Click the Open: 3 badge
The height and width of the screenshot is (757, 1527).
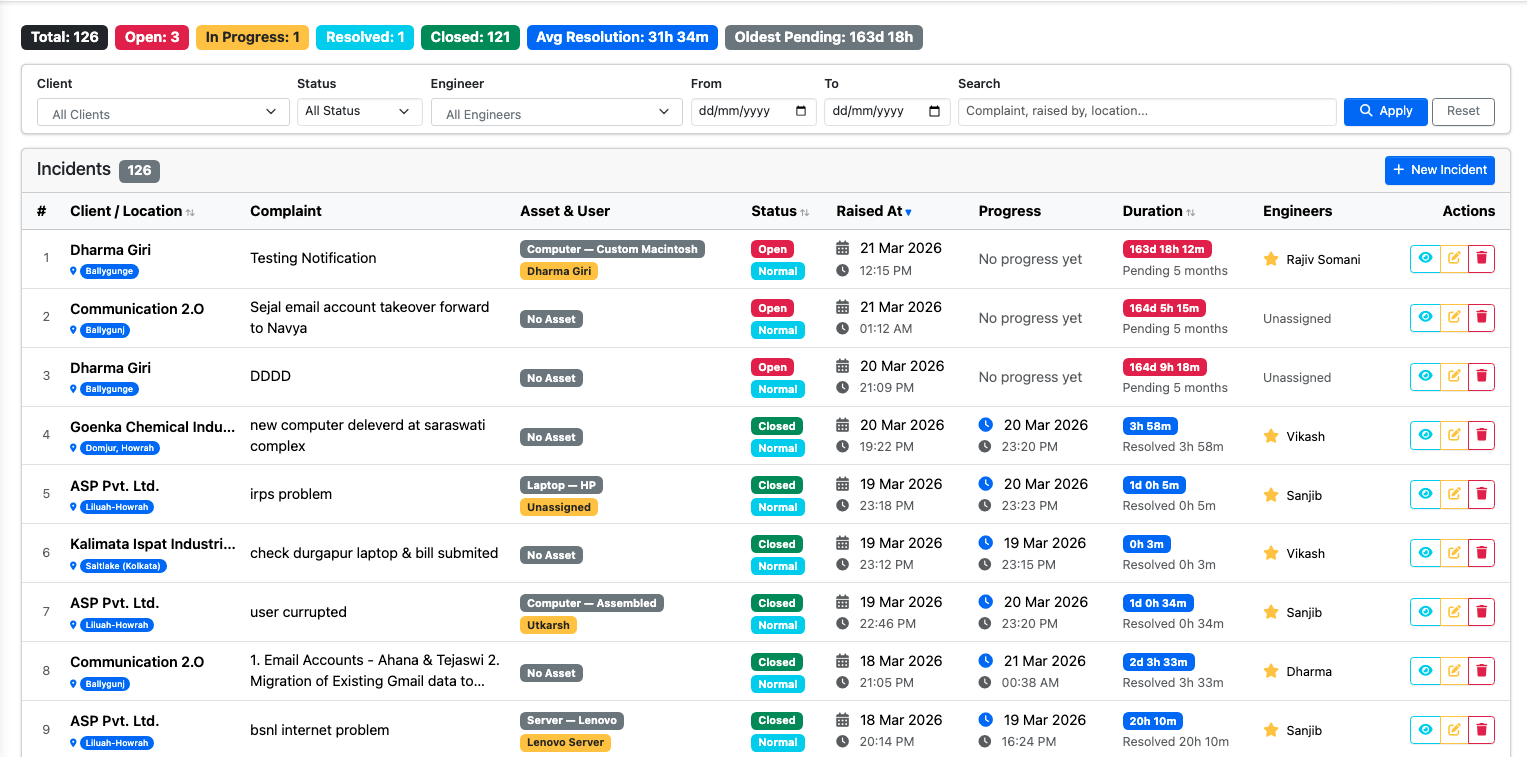[152, 37]
